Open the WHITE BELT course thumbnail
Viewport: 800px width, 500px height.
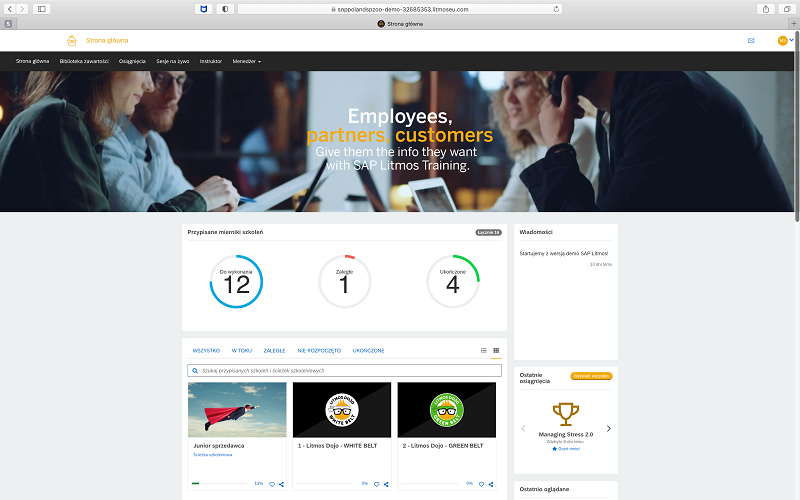click(342, 410)
